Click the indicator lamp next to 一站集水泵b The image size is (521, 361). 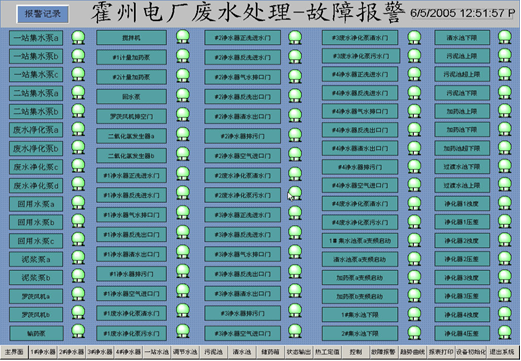click(78, 56)
